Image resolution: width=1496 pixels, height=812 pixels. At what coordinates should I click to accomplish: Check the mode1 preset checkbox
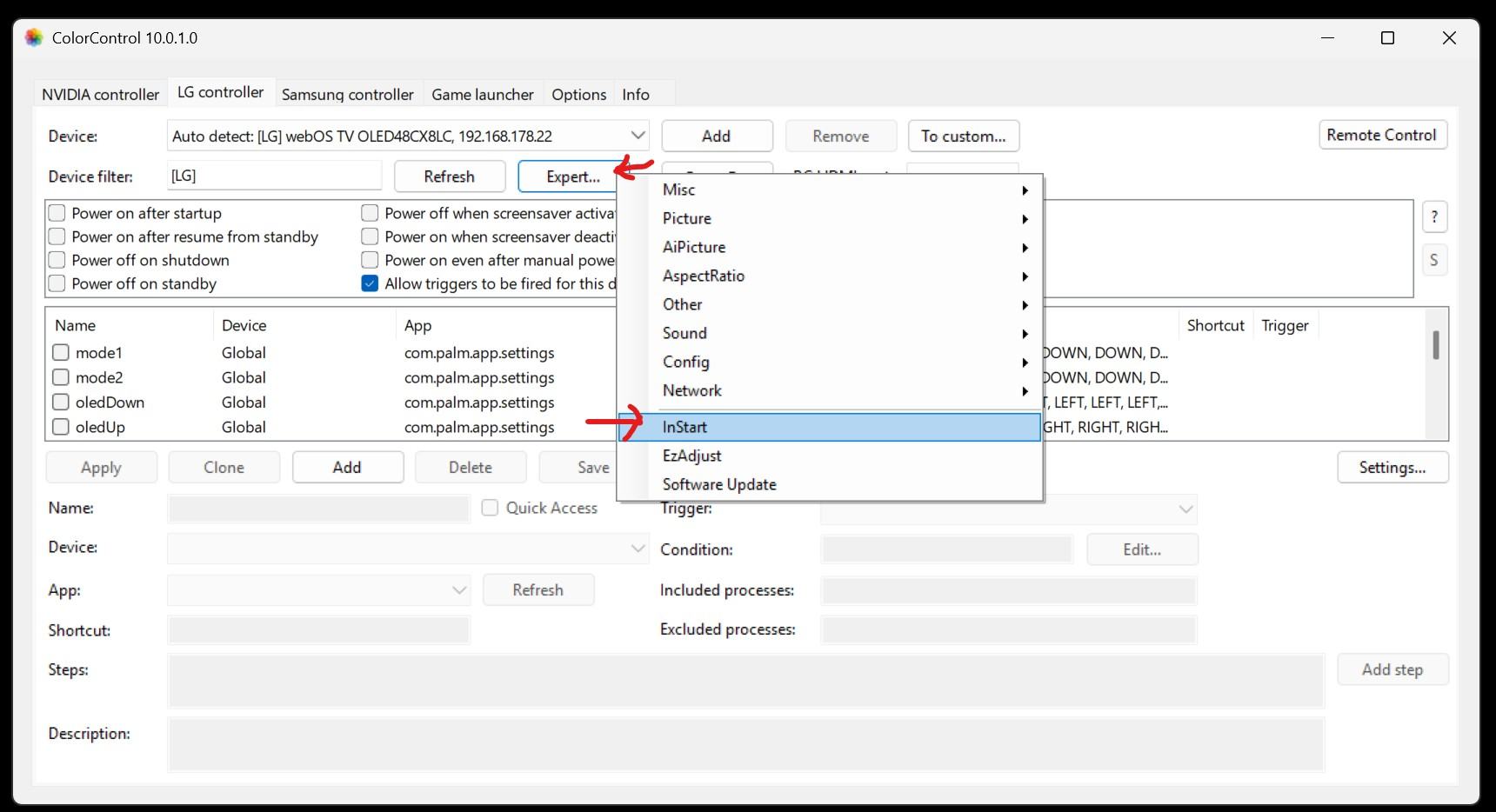[x=61, y=352]
